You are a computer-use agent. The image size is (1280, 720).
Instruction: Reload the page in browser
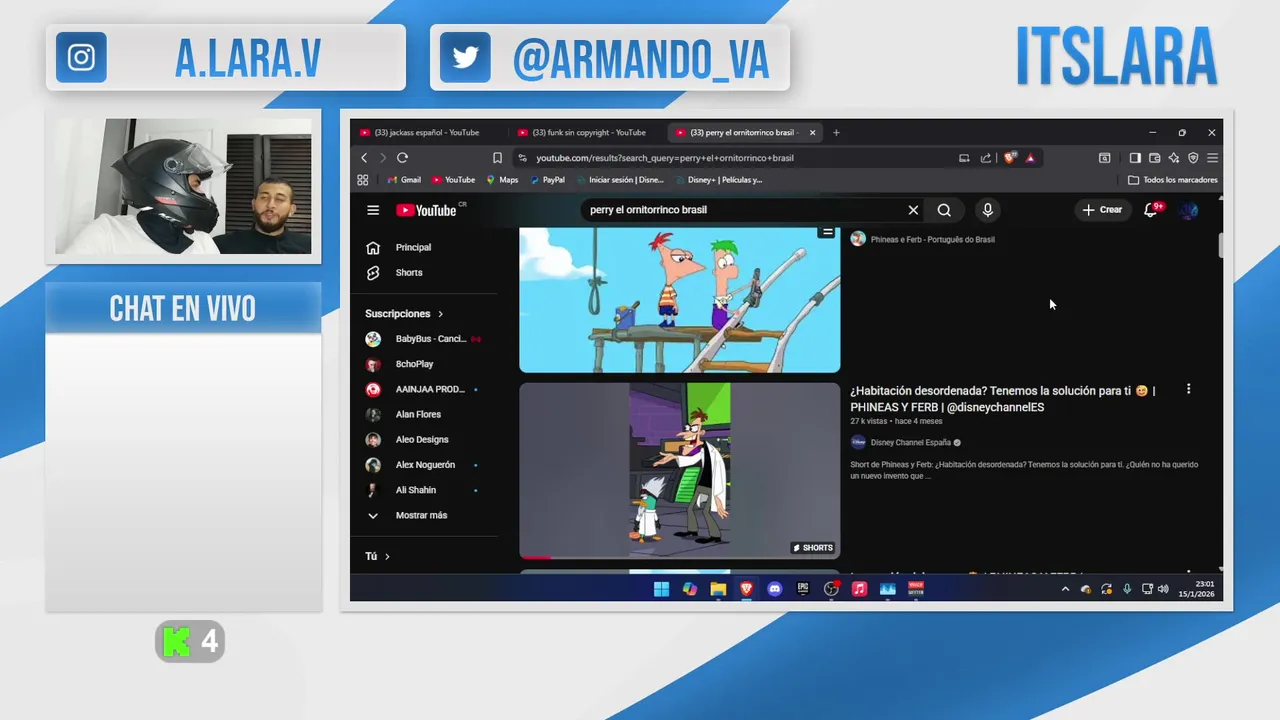(402, 158)
